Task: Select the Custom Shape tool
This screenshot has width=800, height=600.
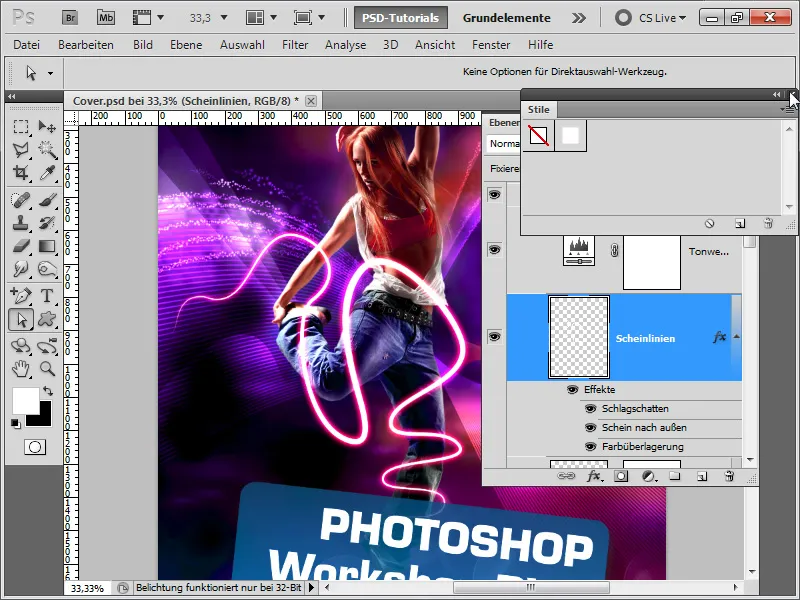Action: (47, 320)
